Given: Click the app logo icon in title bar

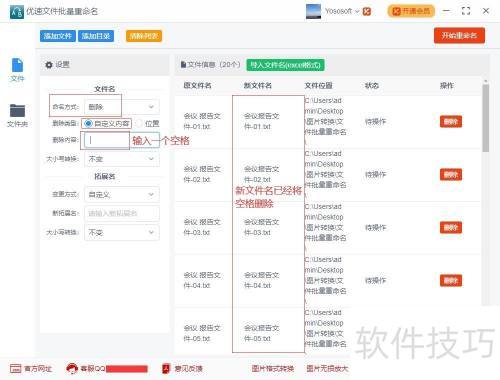Looking at the screenshot, I should (x=17, y=12).
